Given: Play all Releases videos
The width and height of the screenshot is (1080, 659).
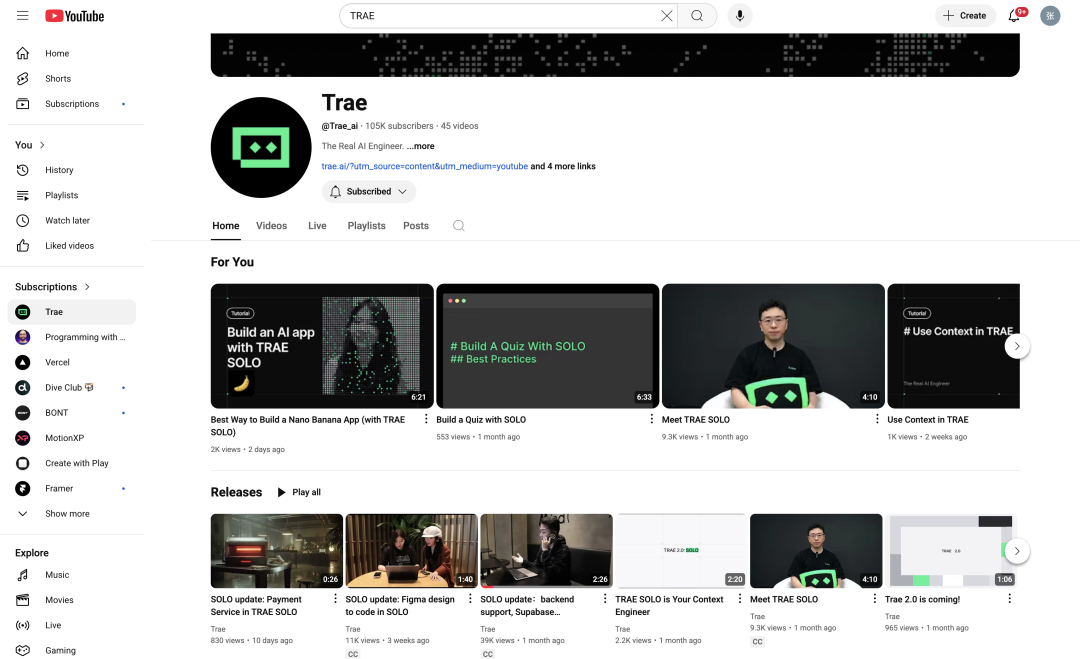Looking at the screenshot, I should (299, 492).
